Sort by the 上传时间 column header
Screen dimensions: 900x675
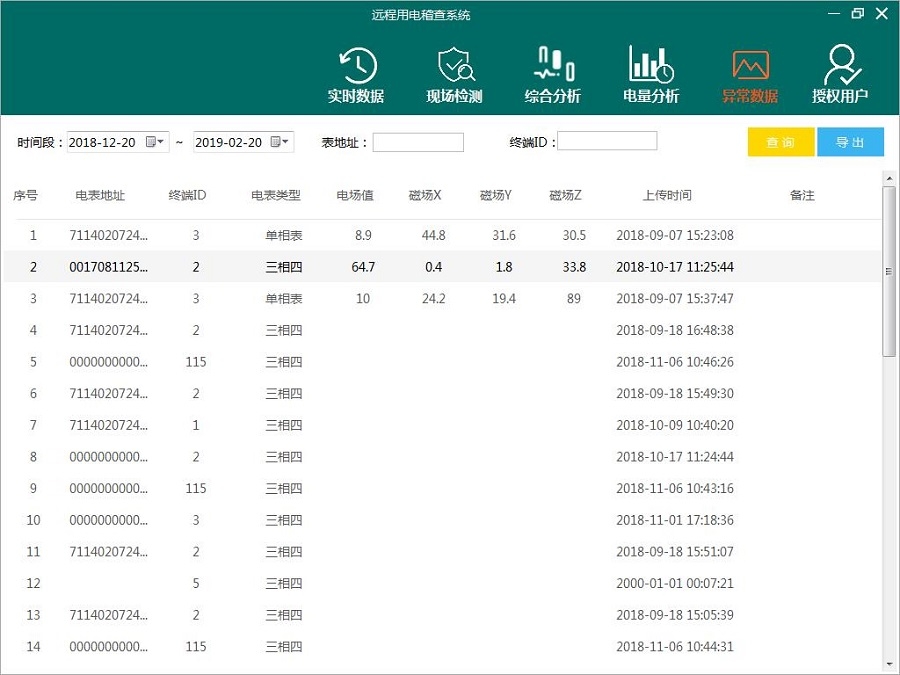(x=667, y=195)
